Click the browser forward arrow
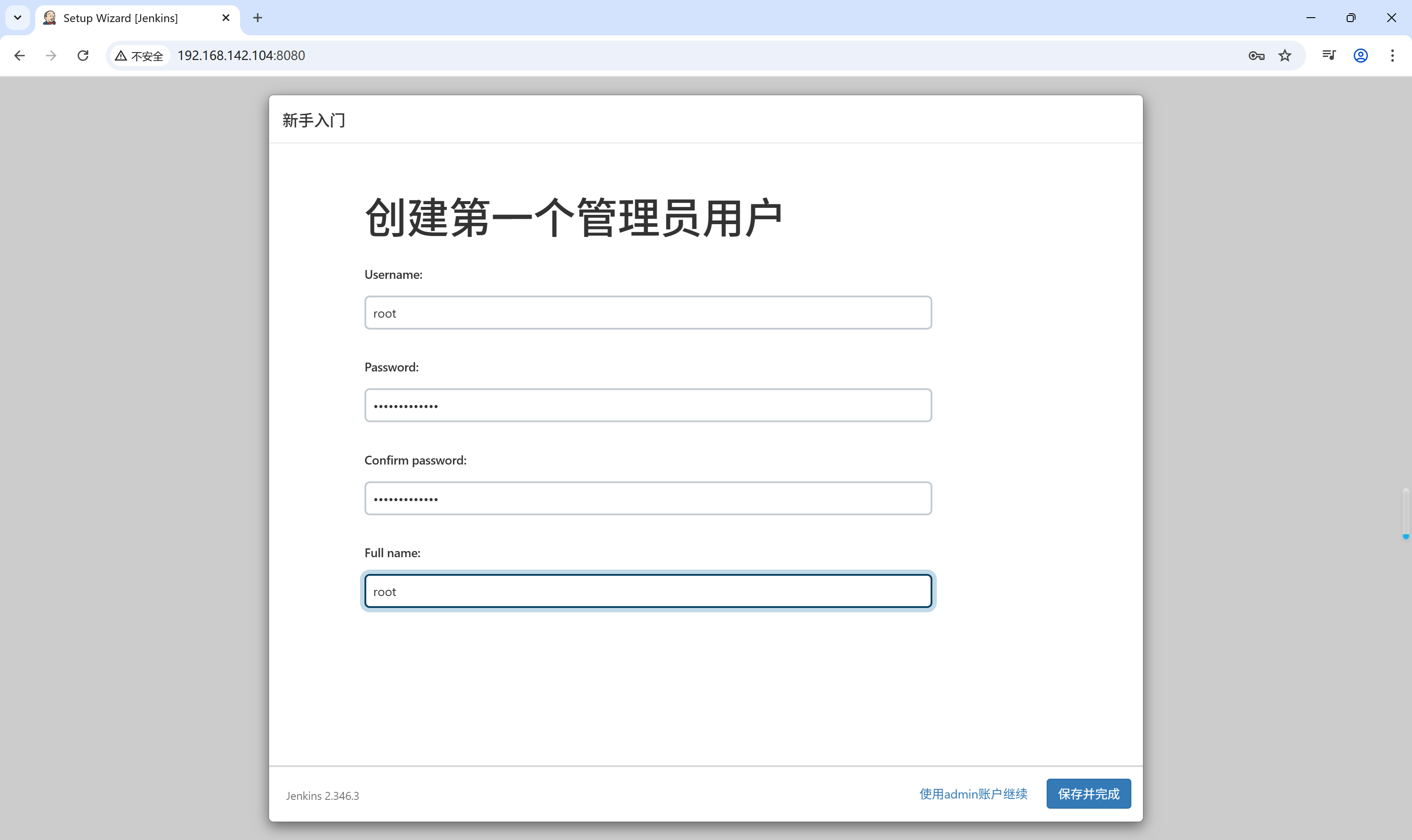This screenshot has height=840, width=1412. (x=51, y=56)
